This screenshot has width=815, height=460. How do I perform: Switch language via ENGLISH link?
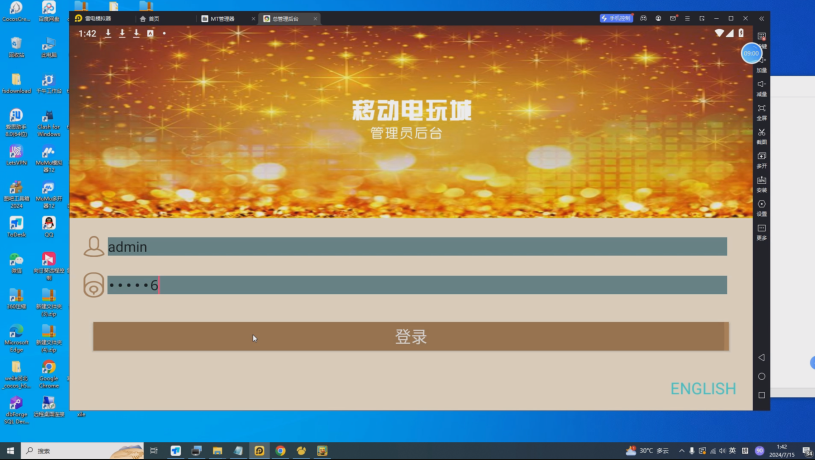(702, 389)
